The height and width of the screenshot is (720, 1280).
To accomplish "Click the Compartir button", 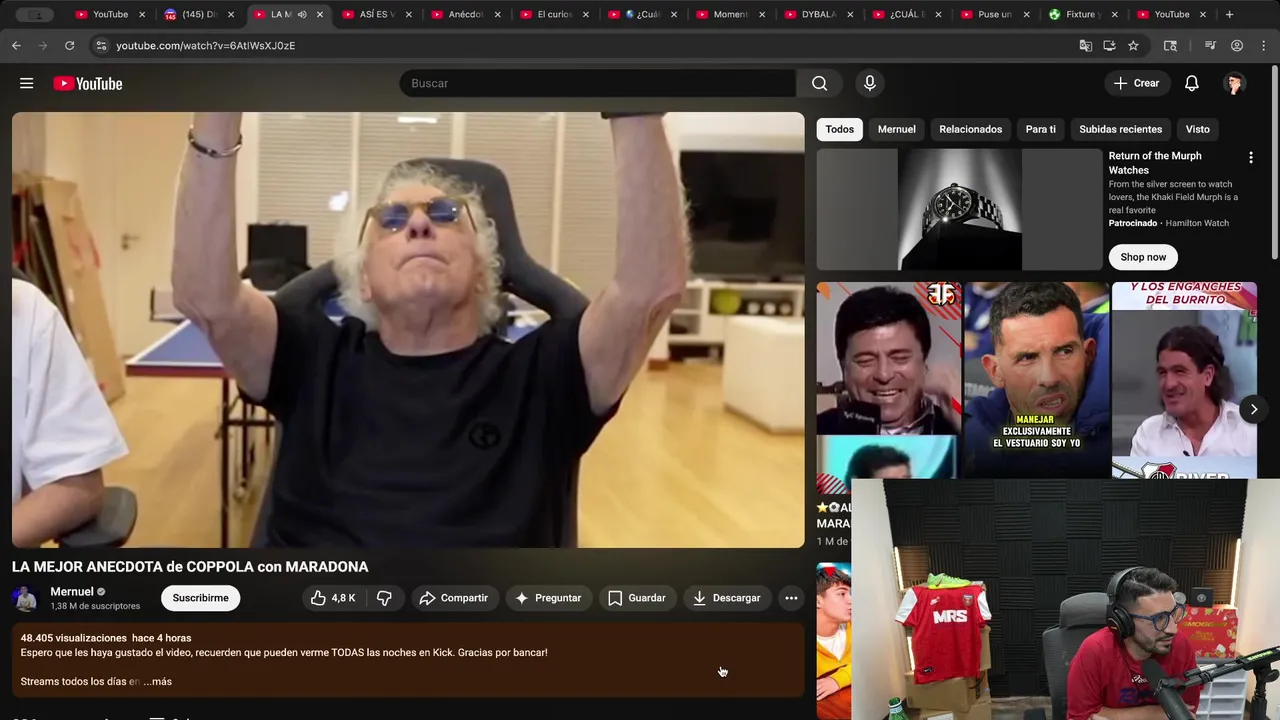I will 454,598.
